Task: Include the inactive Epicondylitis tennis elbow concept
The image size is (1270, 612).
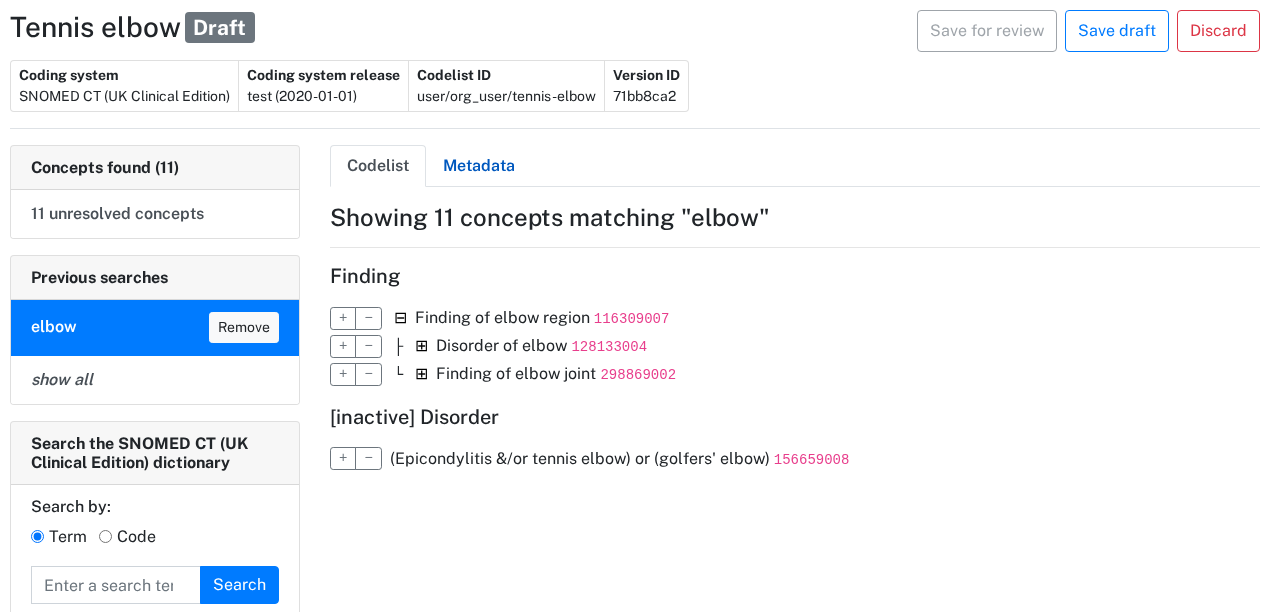Action: [343, 459]
